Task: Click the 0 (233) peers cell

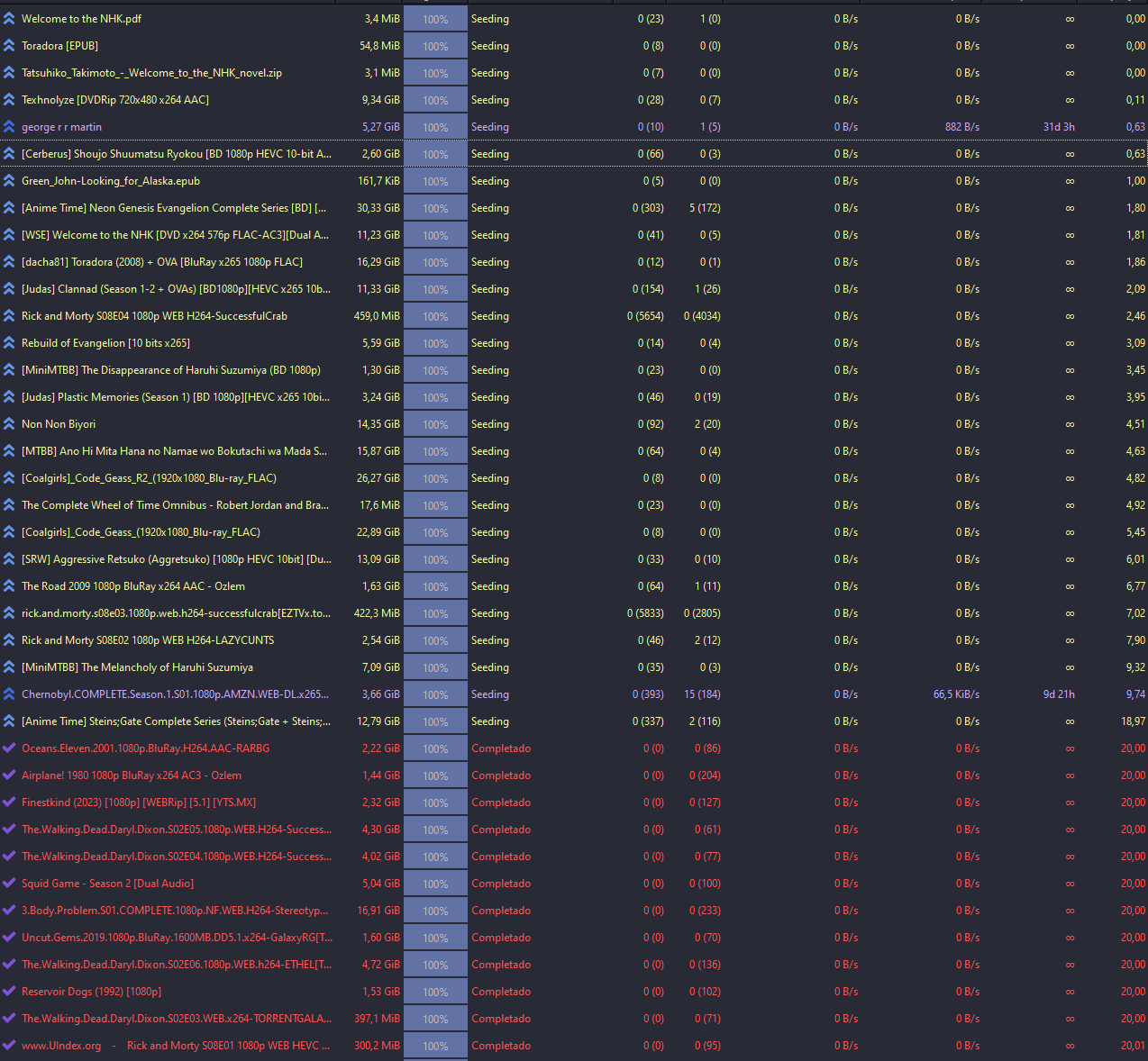Action: click(705, 911)
